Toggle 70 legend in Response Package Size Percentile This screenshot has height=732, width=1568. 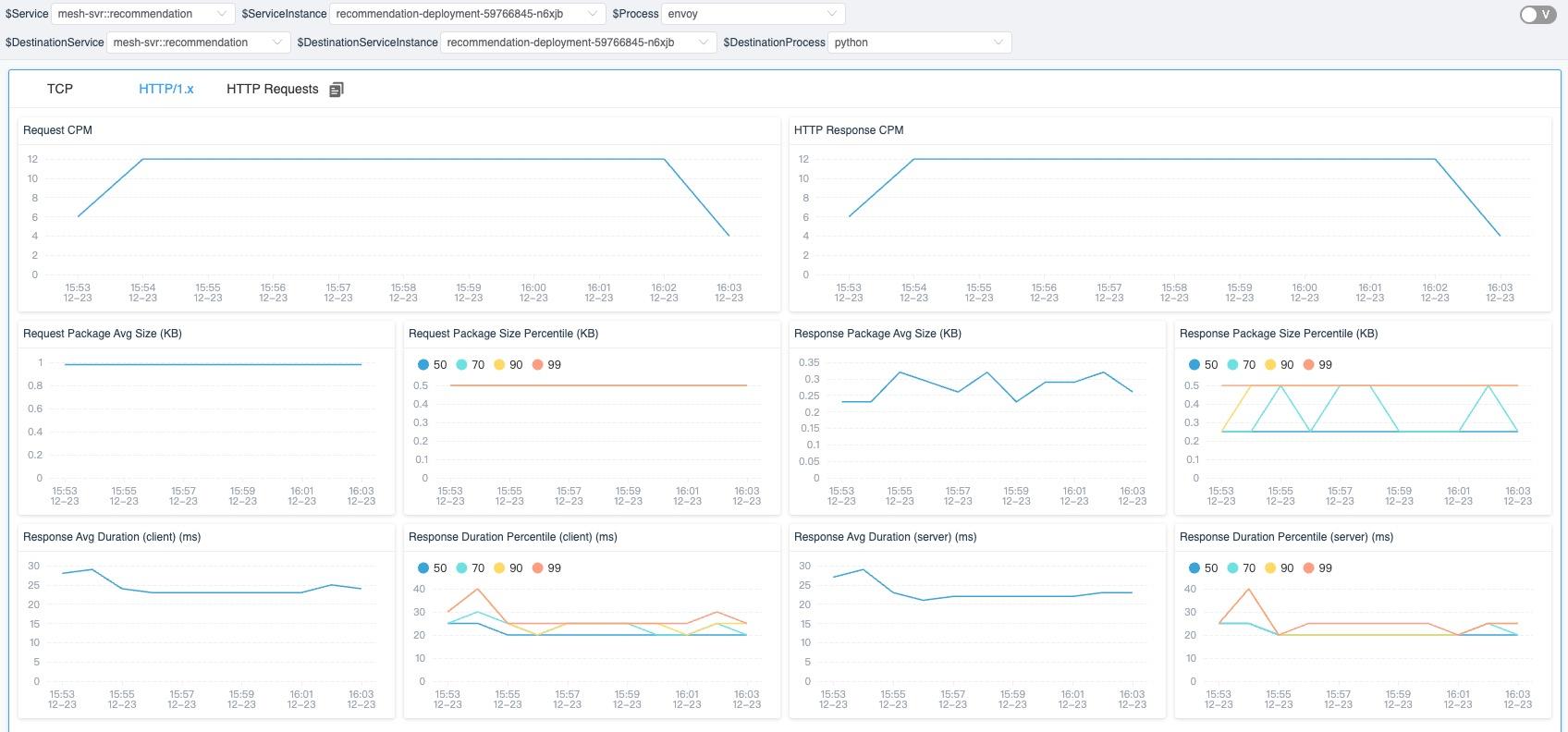coord(1241,365)
